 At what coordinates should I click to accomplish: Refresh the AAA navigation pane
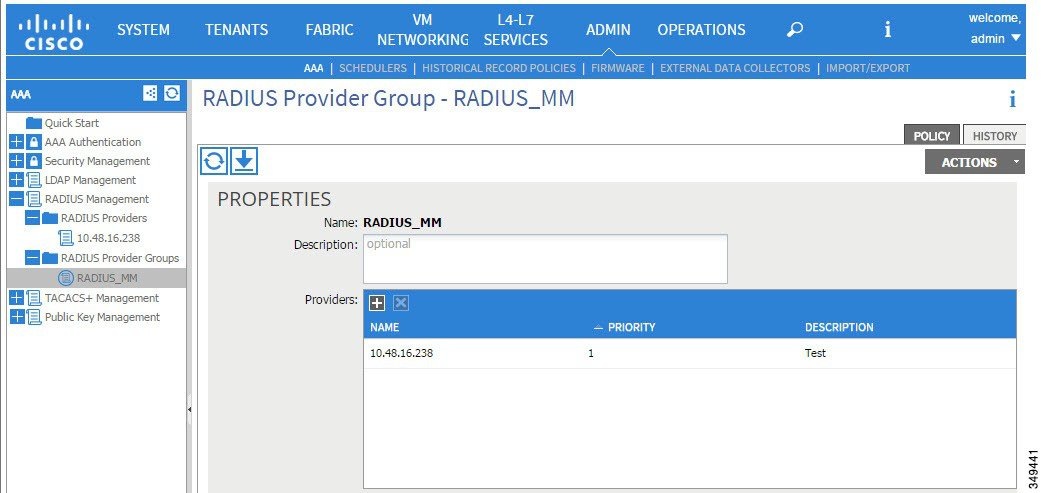pyautogui.click(x=172, y=94)
